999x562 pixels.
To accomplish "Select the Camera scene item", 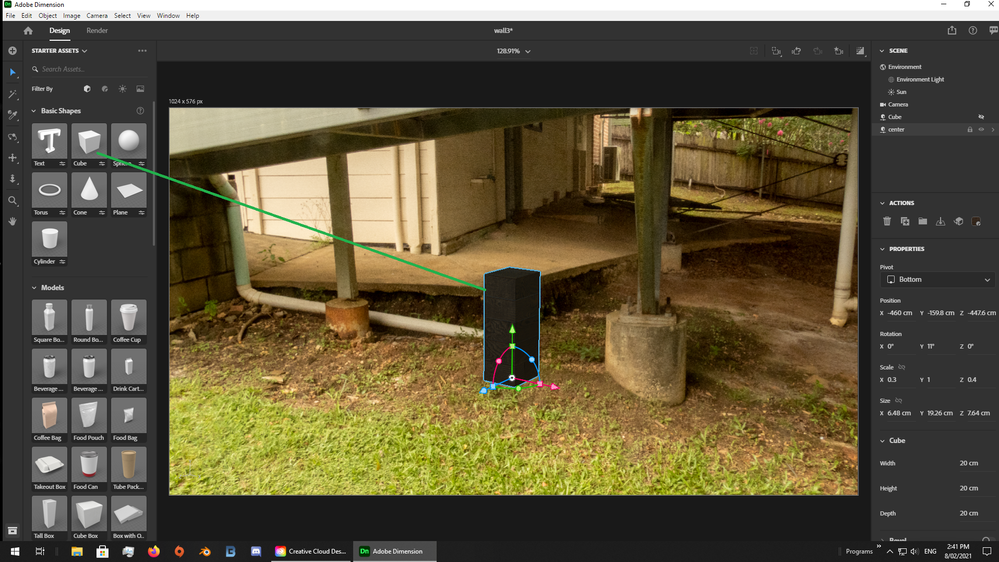I will point(898,104).
